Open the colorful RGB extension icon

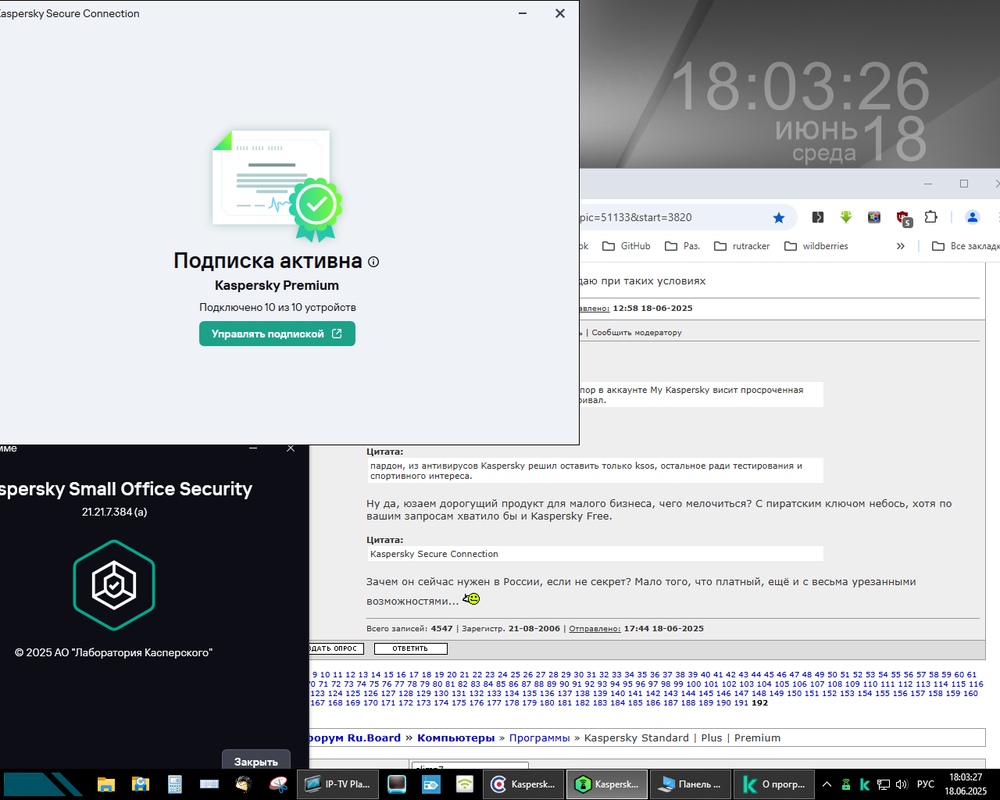(874, 218)
